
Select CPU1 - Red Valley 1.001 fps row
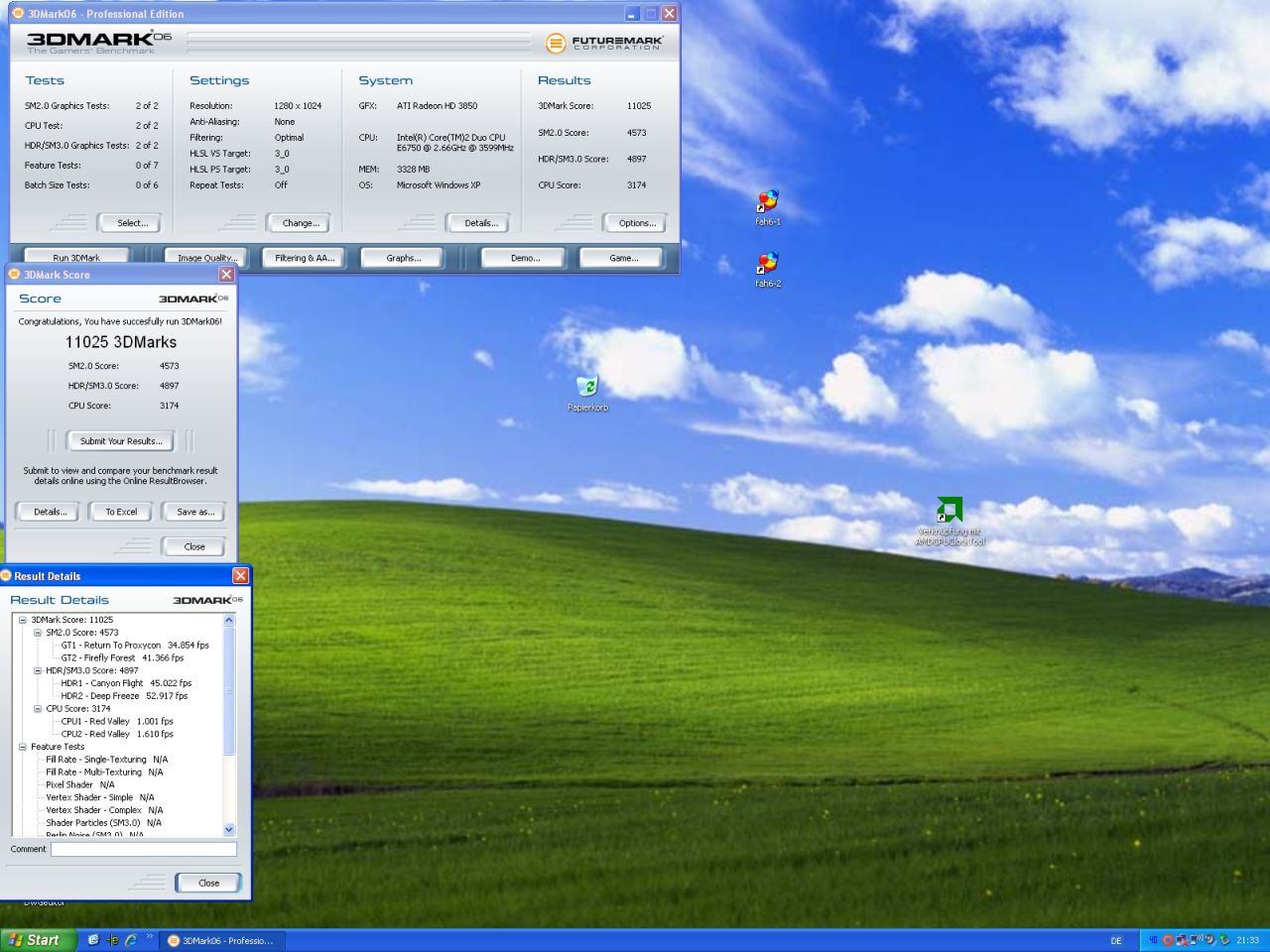(x=117, y=721)
